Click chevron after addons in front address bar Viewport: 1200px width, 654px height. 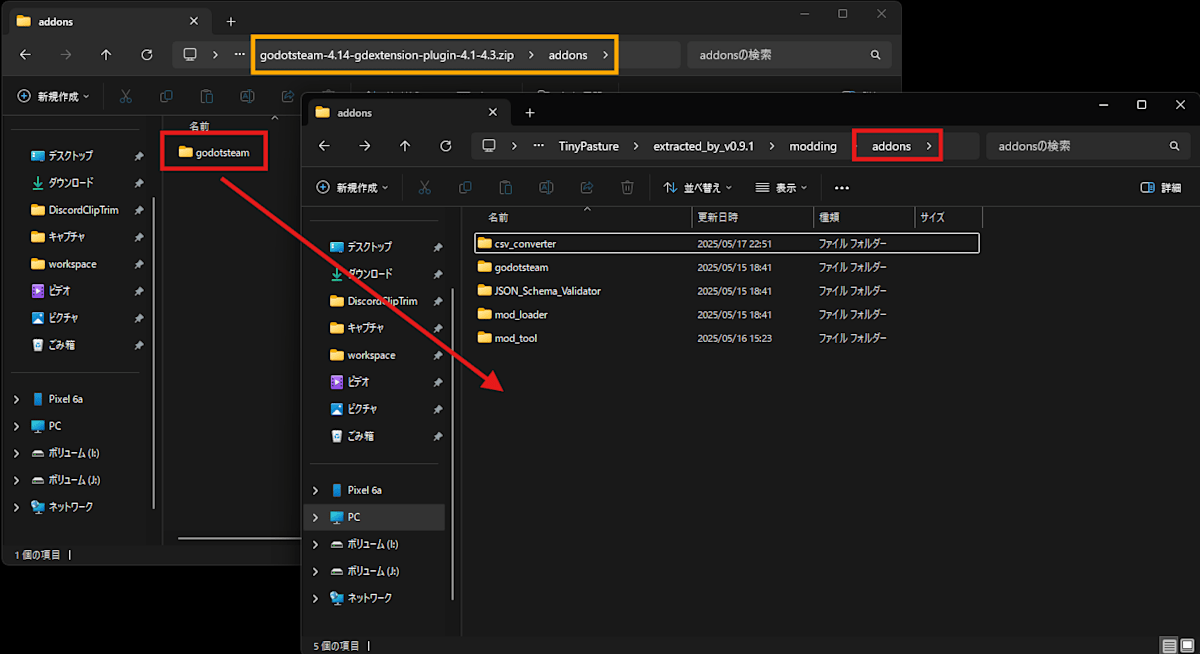point(929,146)
